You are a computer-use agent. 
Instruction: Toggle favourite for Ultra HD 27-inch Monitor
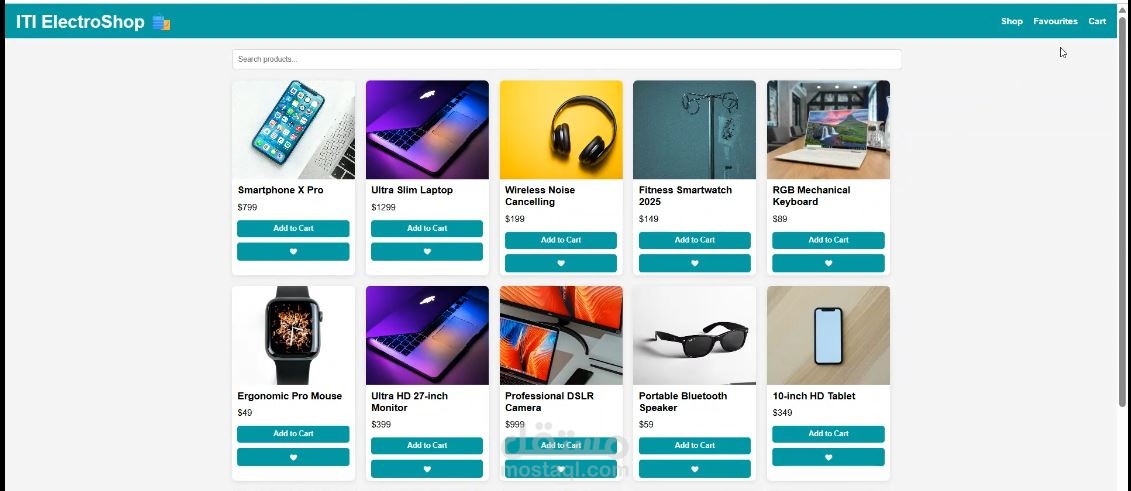pos(427,469)
